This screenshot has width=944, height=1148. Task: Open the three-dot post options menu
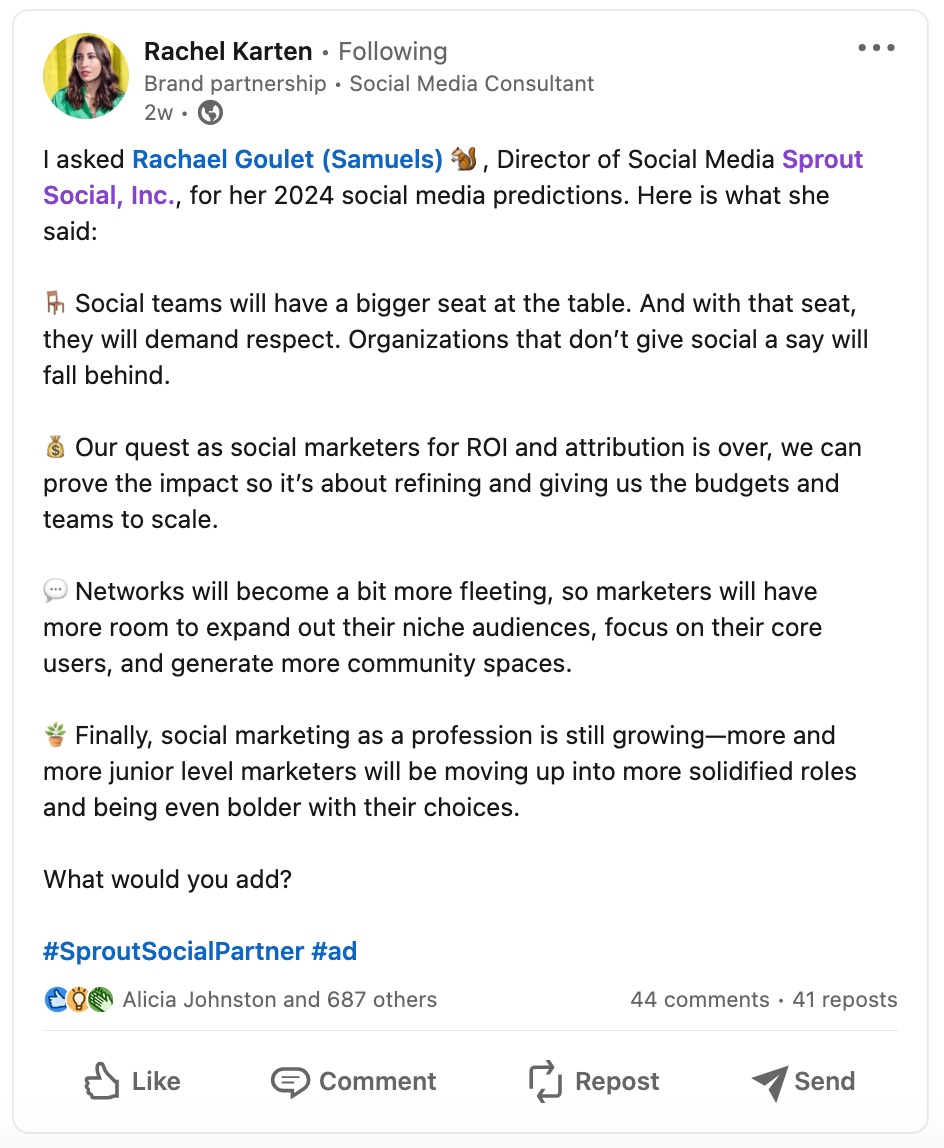[876, 48]
